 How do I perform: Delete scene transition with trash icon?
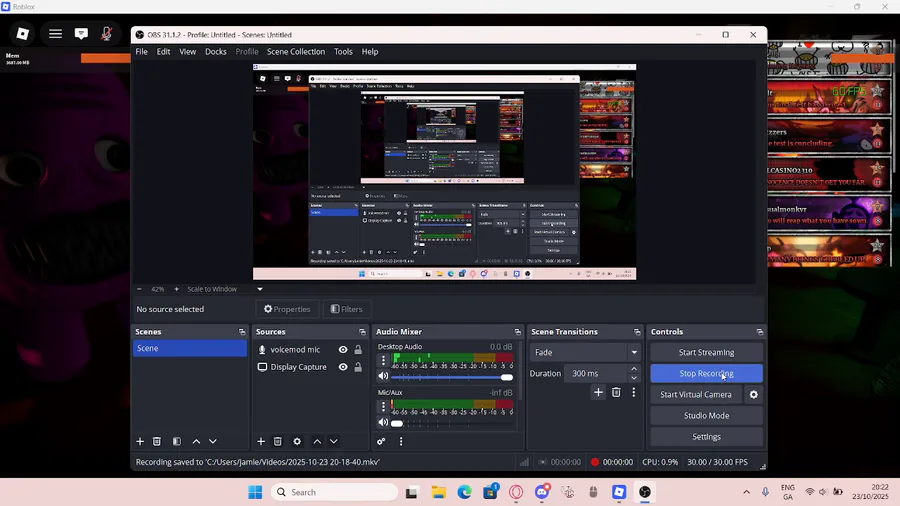point(616,392)
